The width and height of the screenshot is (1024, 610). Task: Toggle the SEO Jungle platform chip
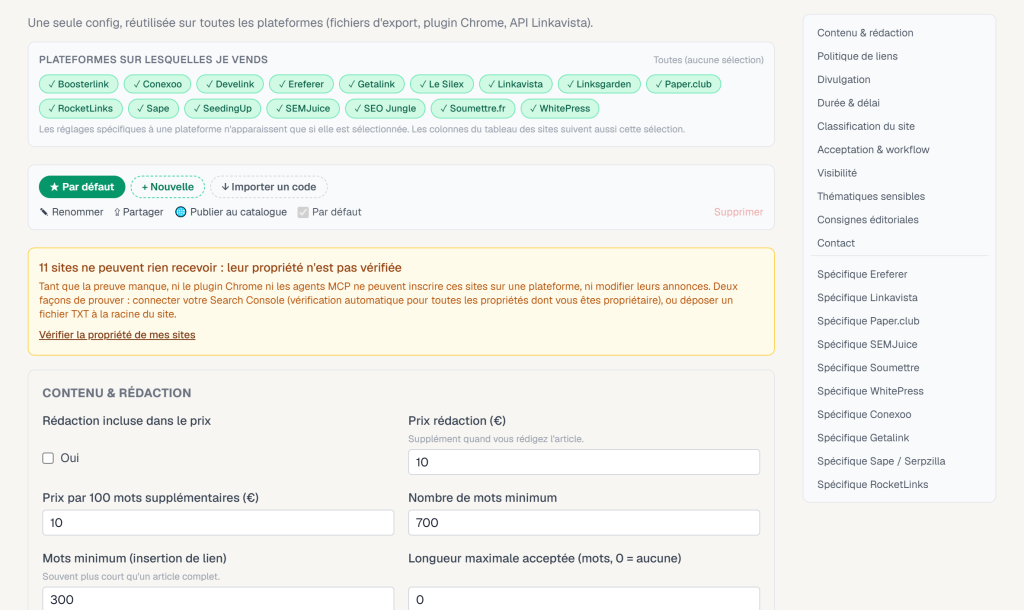coord(385,108)
